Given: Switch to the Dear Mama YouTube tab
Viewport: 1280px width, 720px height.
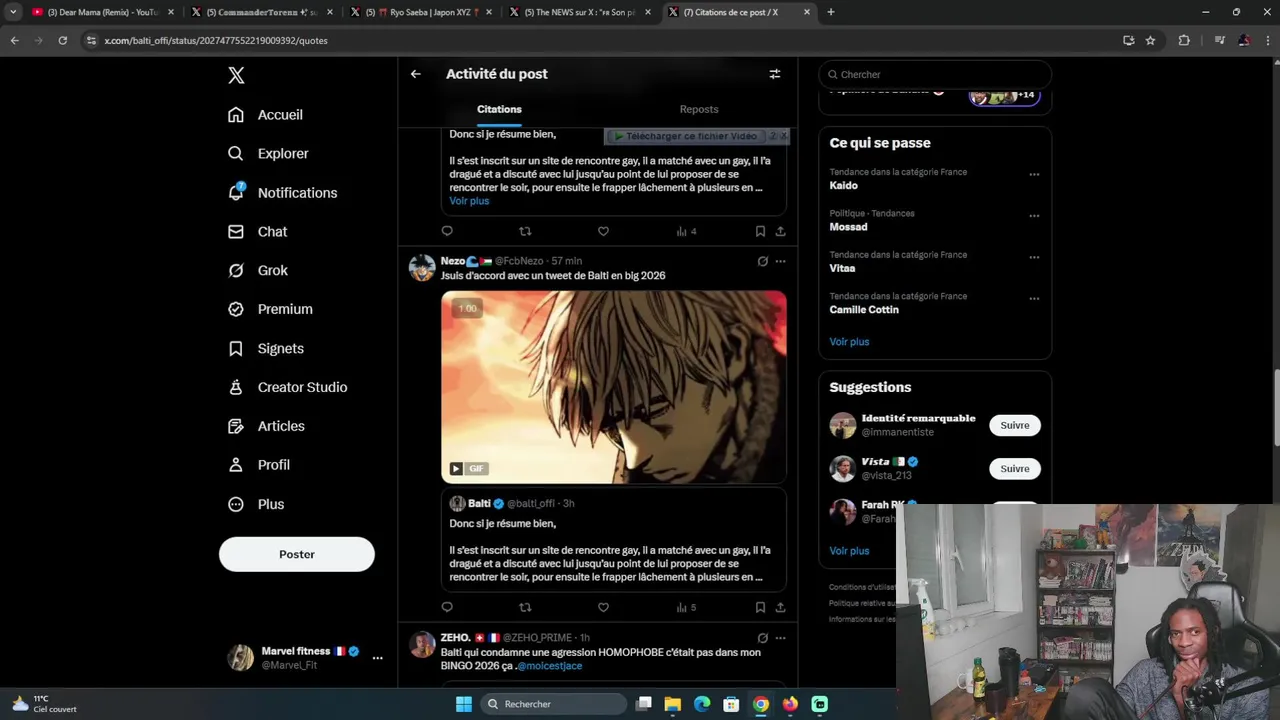Looking at the screenshot, I should pyautogui.click(x=103, y=12).
